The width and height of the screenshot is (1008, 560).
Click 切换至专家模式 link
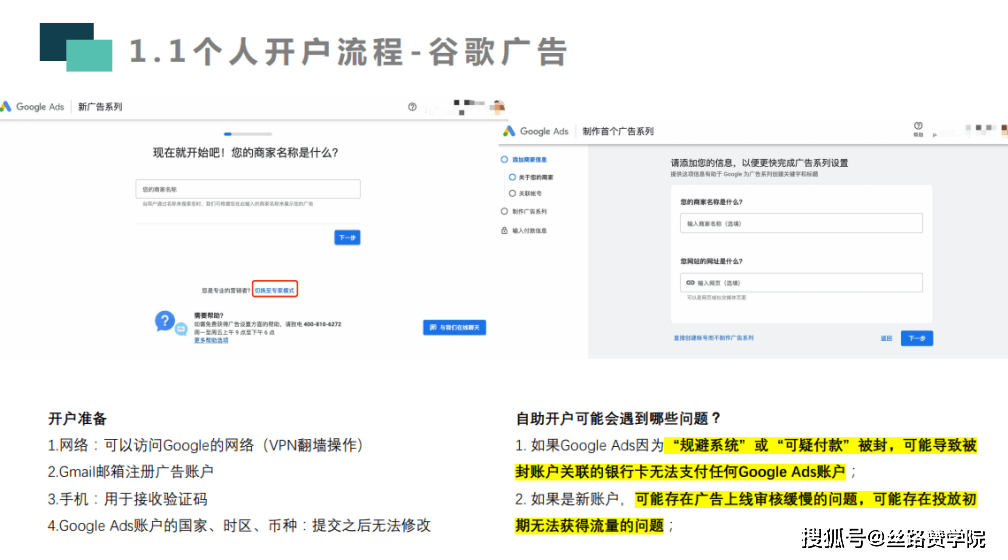click(274, 290)
